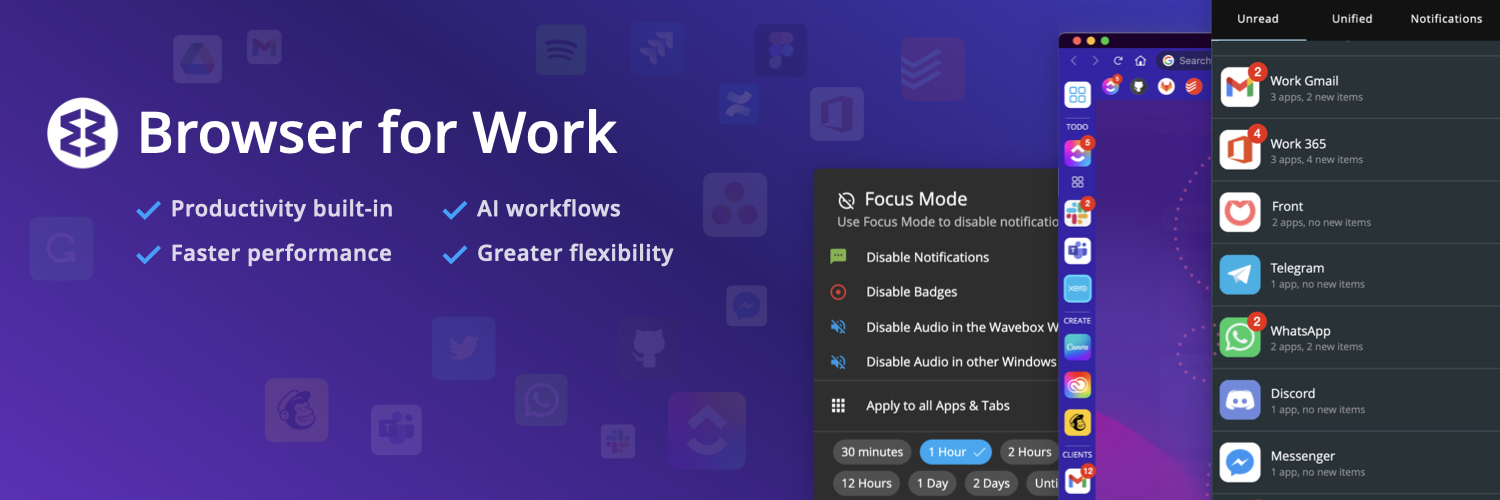Open the dashboard grid icon in Wavebox sidebar
This screenshot has width=1500, height=500.
pos(1077,96)
